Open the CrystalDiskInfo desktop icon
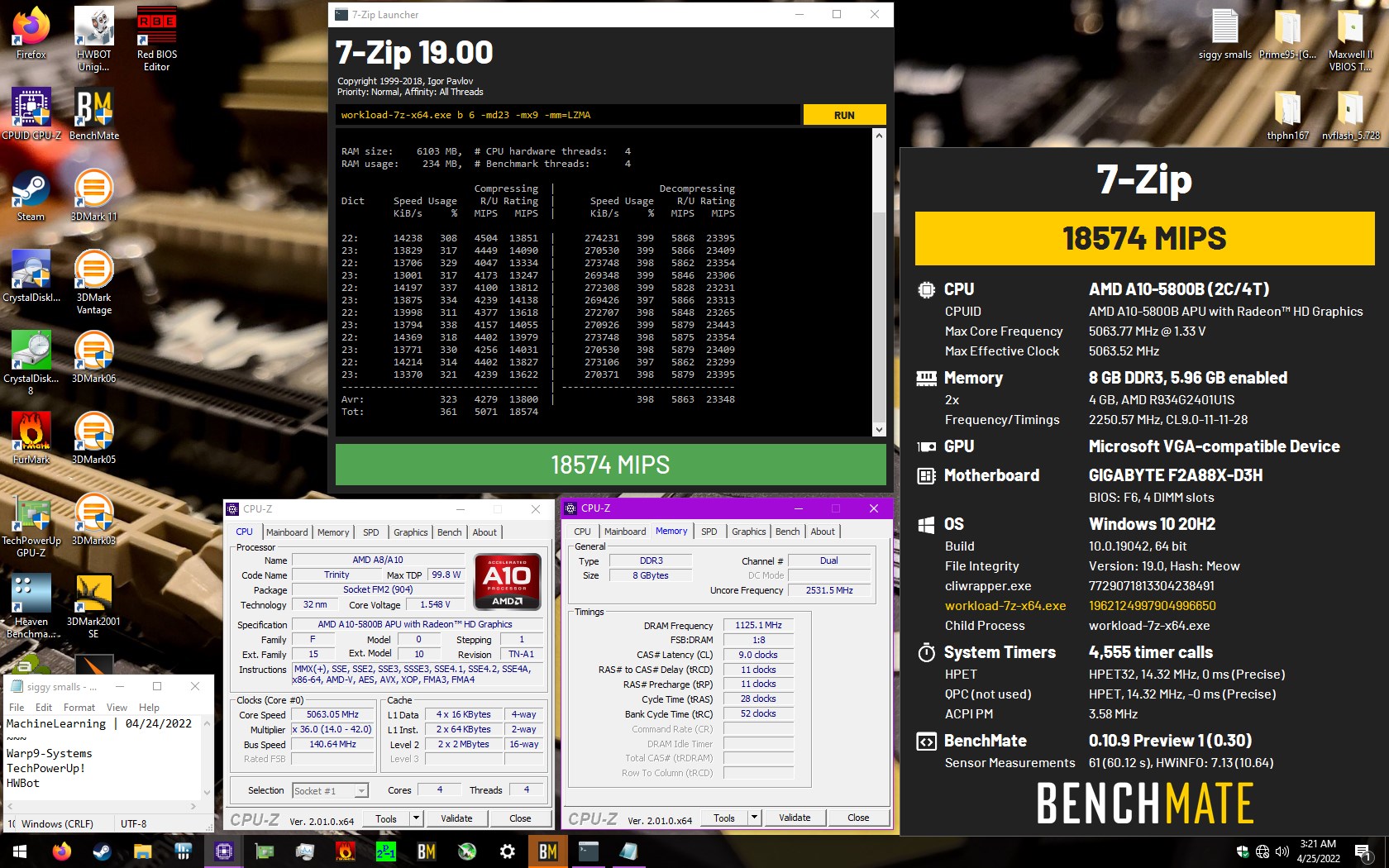 31,276
